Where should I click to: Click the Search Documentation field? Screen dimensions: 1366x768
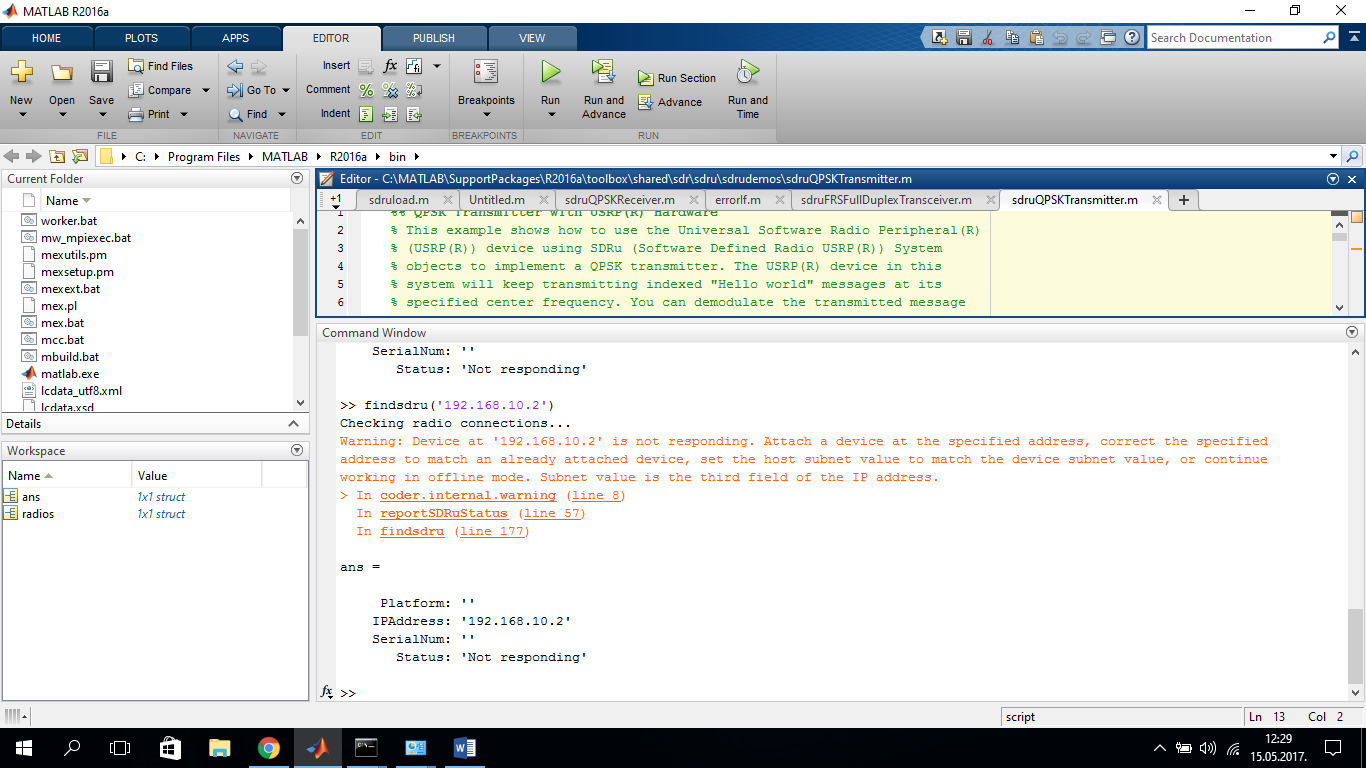click(x=1235, y=38)
